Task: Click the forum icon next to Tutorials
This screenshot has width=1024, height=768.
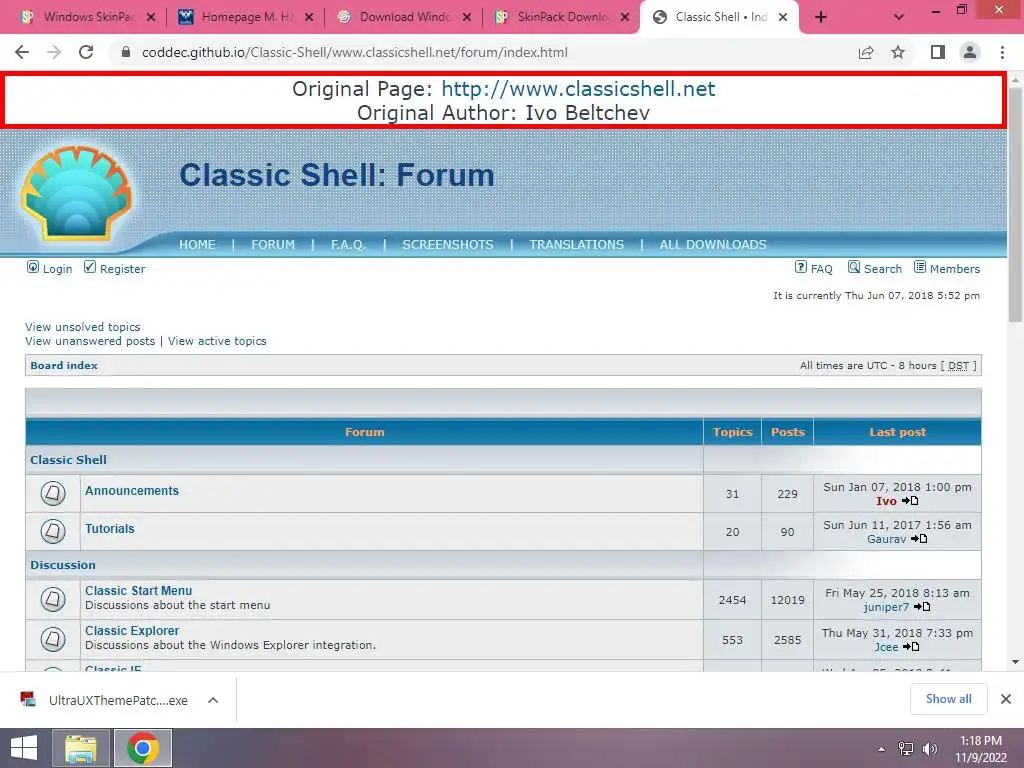Action: pyautogui.click(x=53, y=531)
